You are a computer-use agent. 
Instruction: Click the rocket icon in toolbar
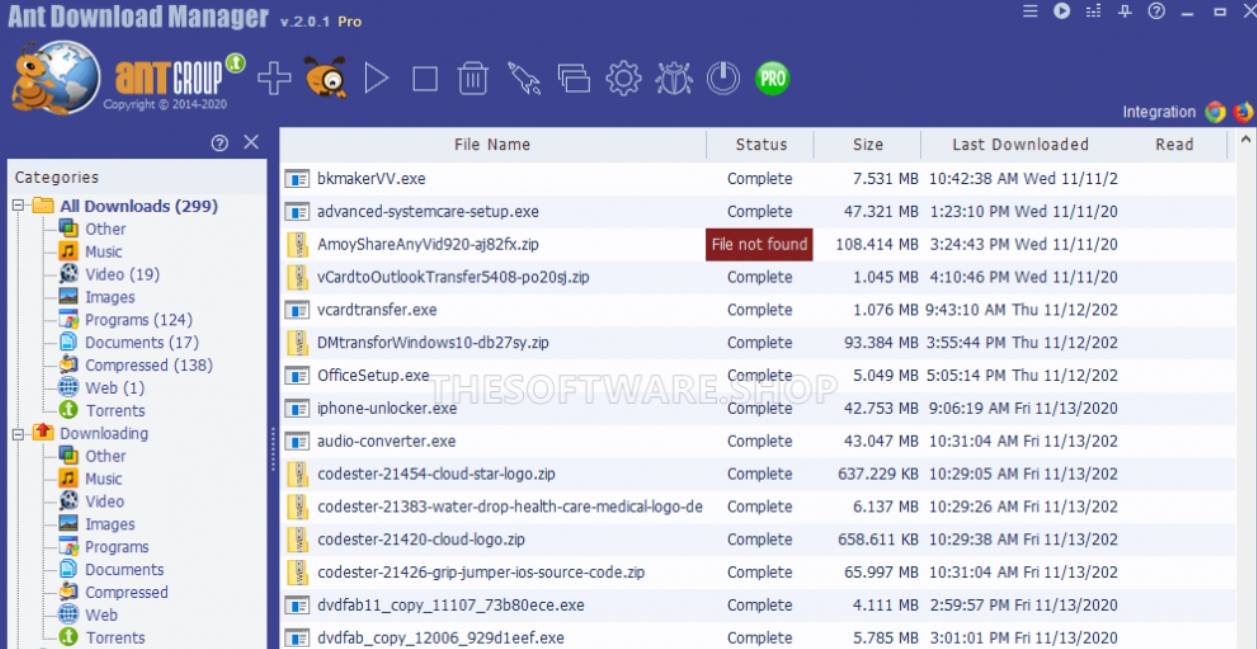[x=523, y=78]
